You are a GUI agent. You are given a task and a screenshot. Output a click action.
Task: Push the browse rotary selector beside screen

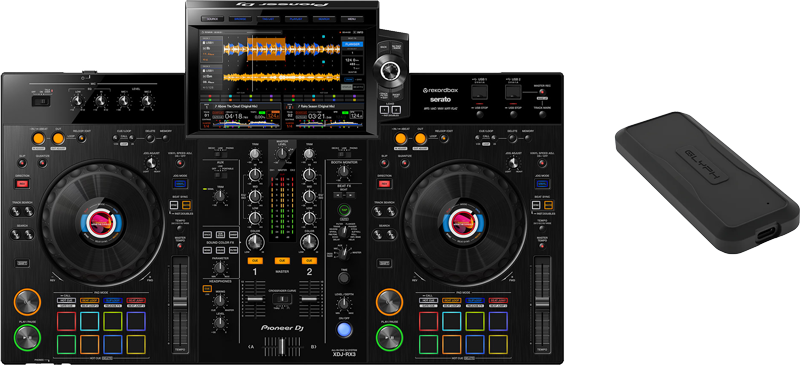tap(389, 70)
